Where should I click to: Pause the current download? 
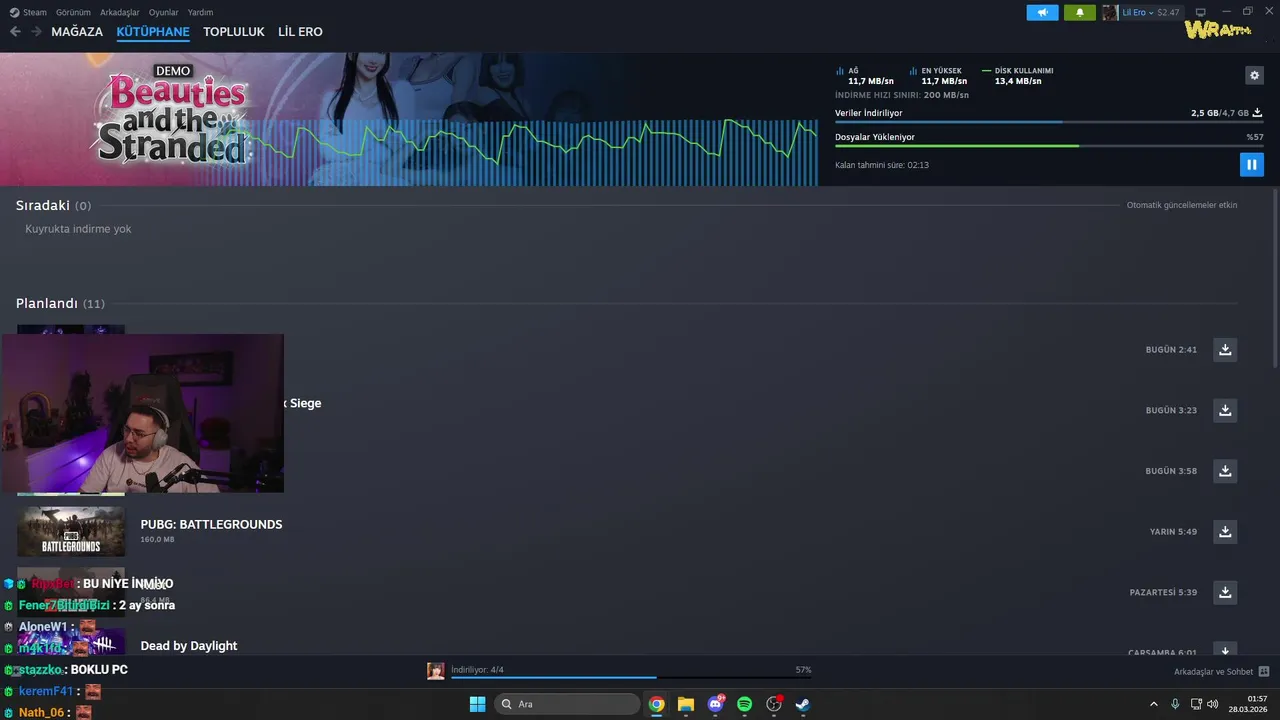pyautogui.click(x=1251, y=165)
